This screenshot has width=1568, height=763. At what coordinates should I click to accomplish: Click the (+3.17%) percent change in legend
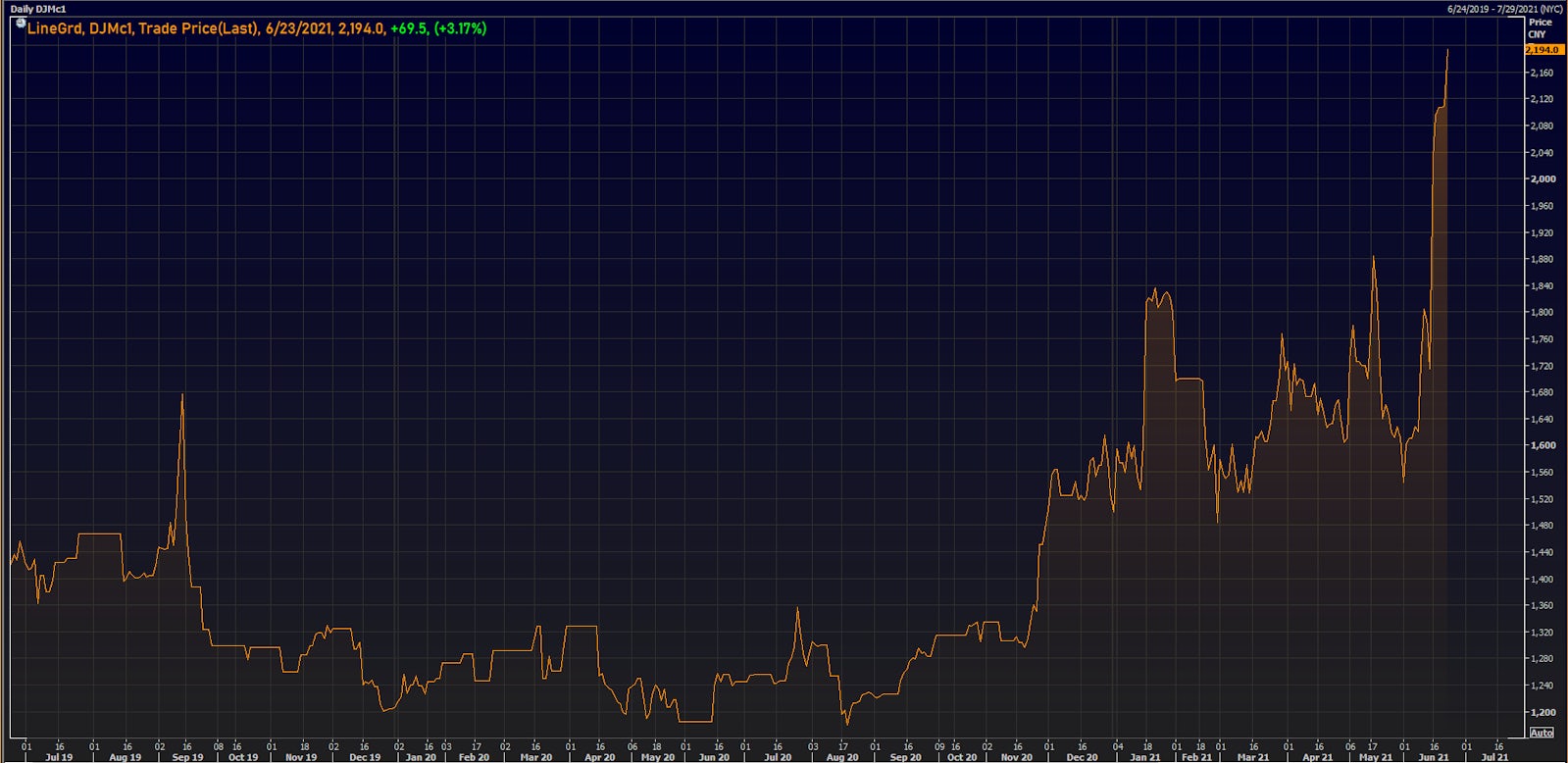point(460,28)
